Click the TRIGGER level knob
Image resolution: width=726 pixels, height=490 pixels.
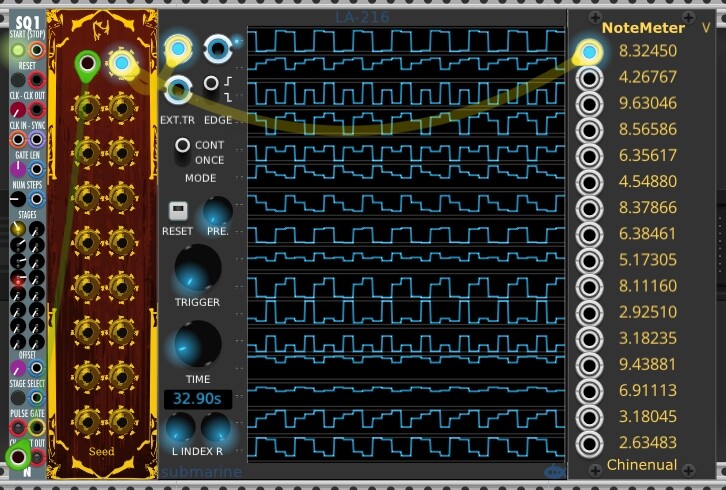197,267
